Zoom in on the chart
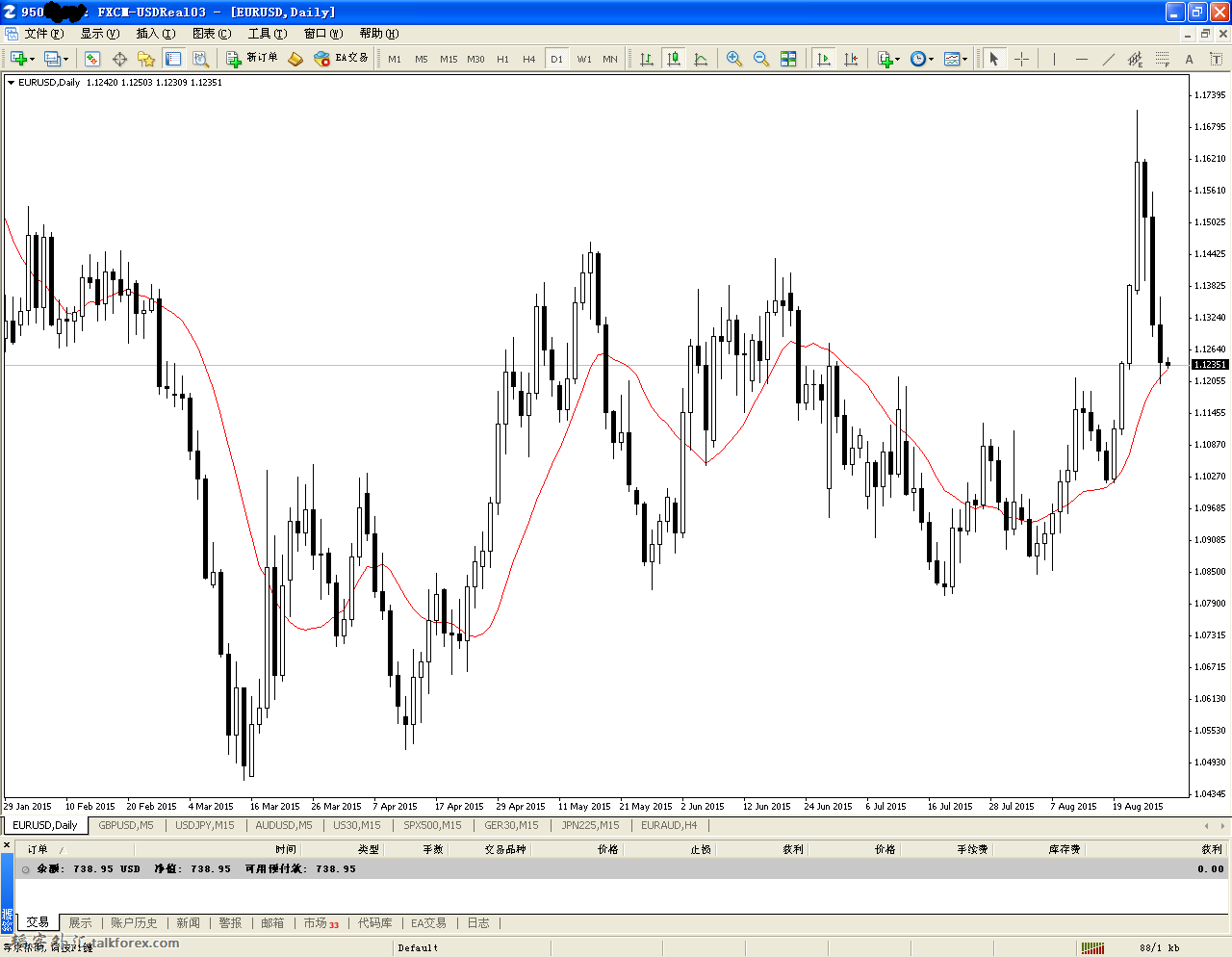 click(734, 59)
